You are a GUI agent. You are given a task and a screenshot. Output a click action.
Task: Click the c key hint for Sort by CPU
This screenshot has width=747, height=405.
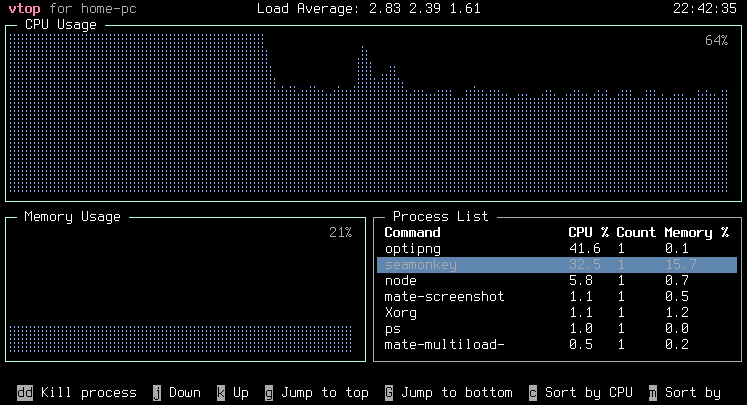(x=533, y=393)
